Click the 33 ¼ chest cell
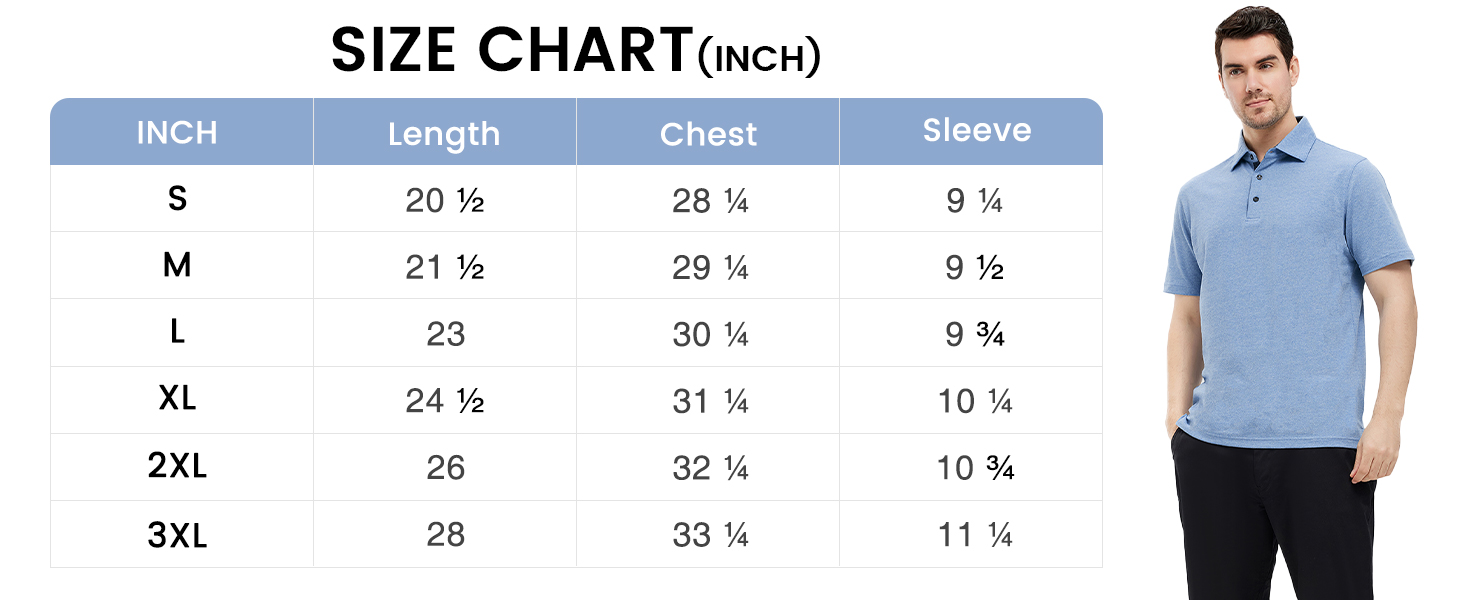Screen dimensions: 1464x600 click(708, 535)
